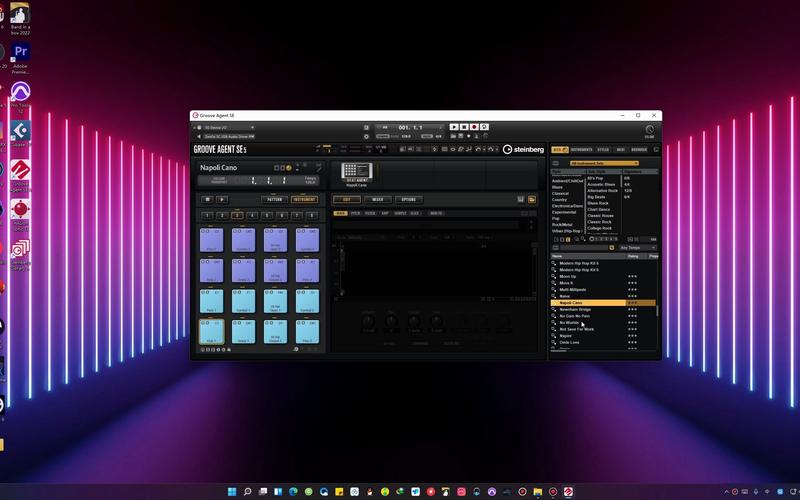Switch pads to INSTRUMENT mode

tap(304, 199)
